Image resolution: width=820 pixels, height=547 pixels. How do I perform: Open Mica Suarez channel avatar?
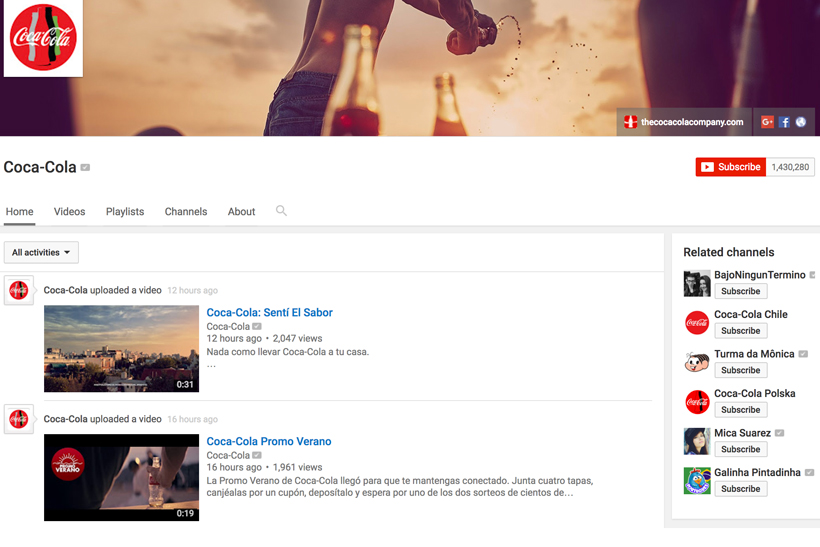click(696, 441)
